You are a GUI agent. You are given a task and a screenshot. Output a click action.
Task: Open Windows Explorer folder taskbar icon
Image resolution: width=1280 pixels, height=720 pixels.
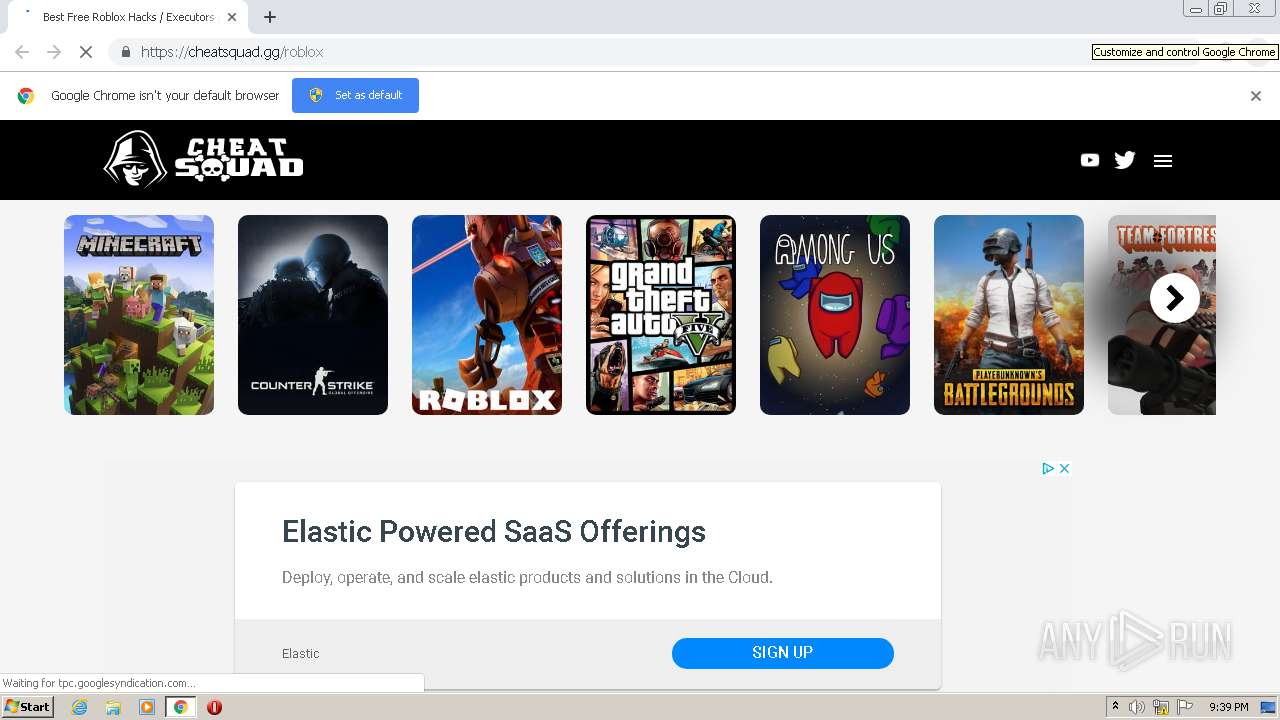[x=113, y=707]
